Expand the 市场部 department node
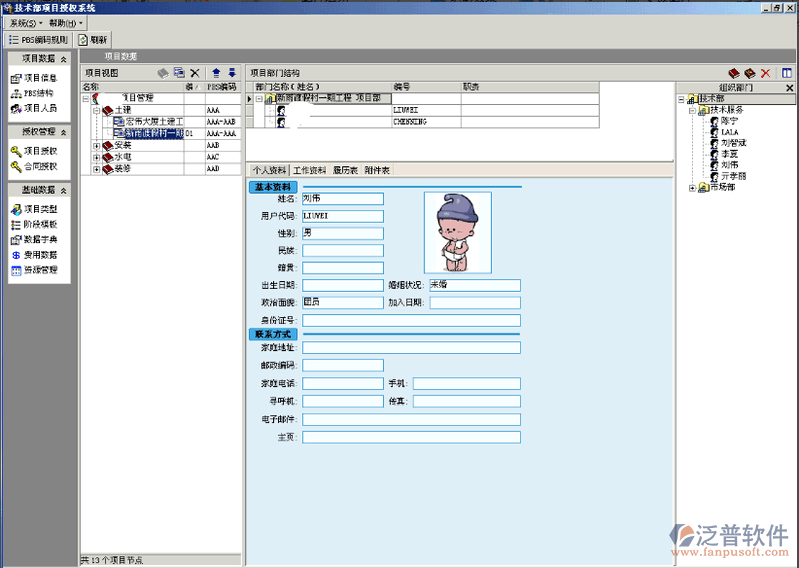This screenshot has width=799, height=568. [692, 188]
